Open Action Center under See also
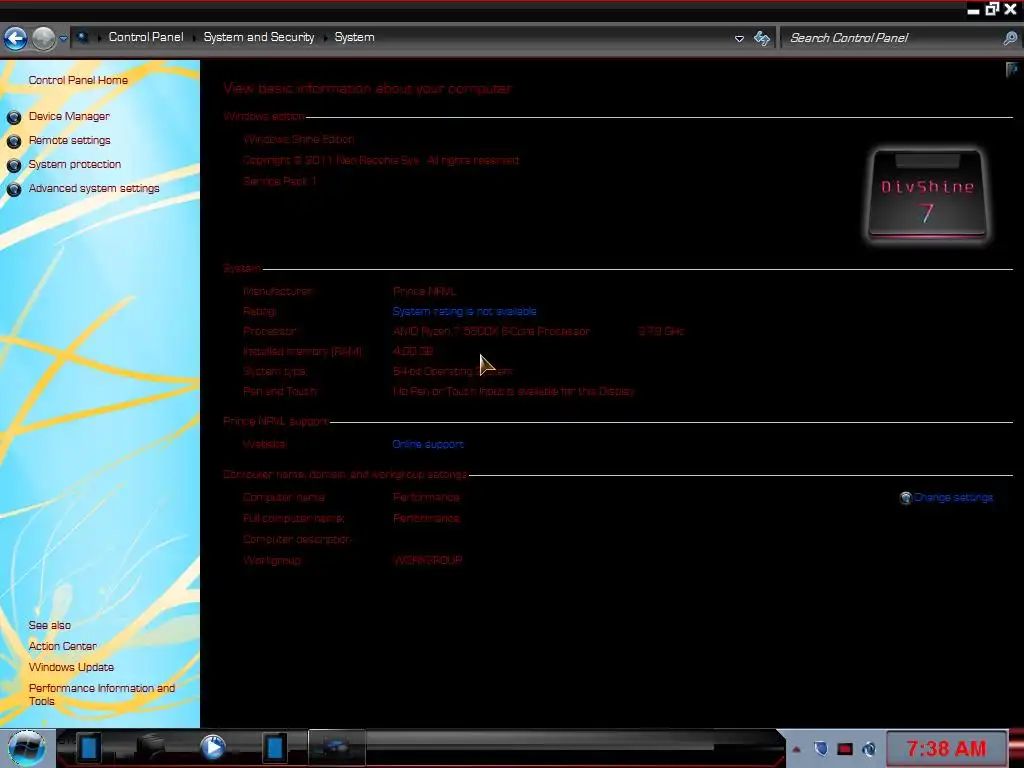Image resolution: width=1024 pixels, height=768 pixels. pyautogui.click(x=63, y=646)
